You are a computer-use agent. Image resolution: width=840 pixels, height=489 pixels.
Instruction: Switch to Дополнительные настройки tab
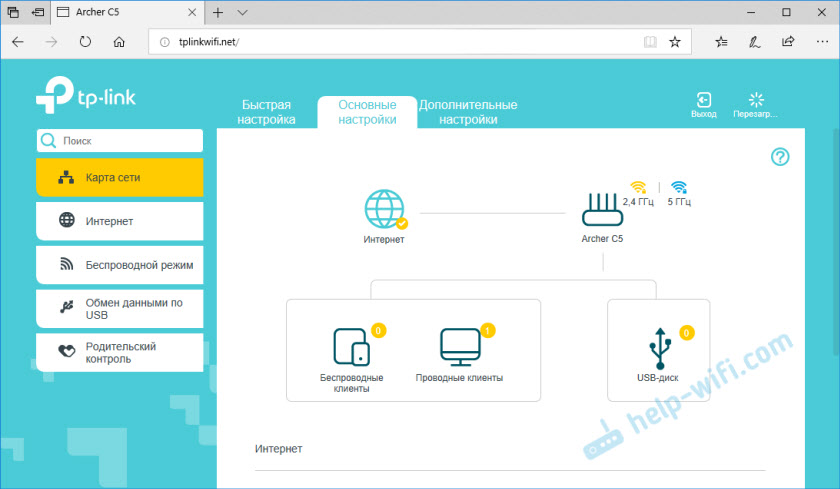click(x=468, y=112)
